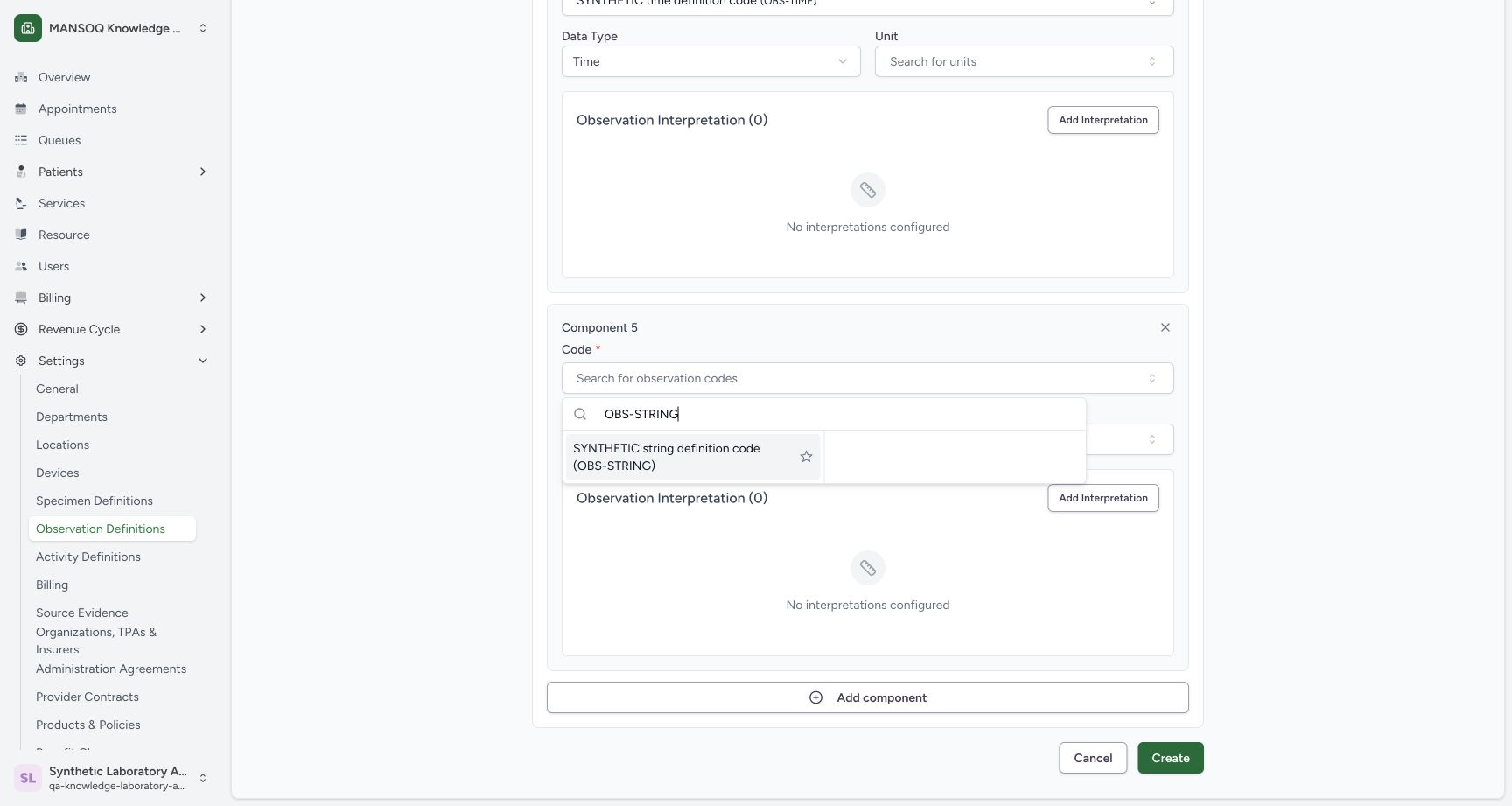Select SYNTHETIC string definition code option
Screen dimensions: 1512x806
[693, 457]
